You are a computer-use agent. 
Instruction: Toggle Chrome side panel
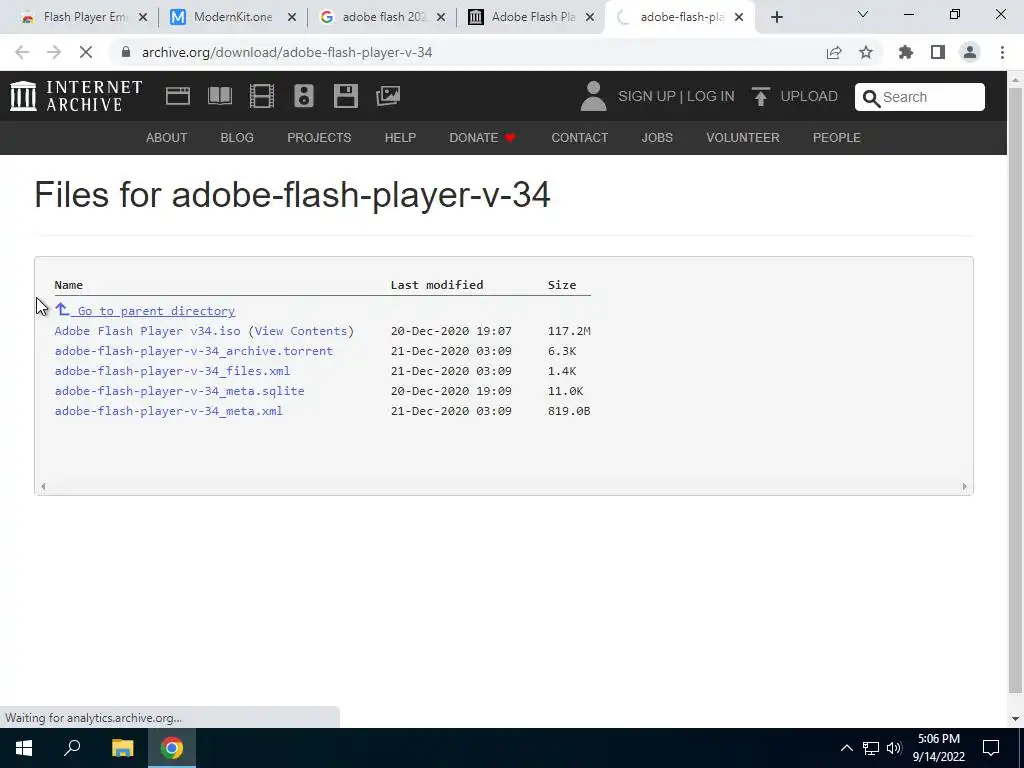pyautogui.click(x=938, y=52)
